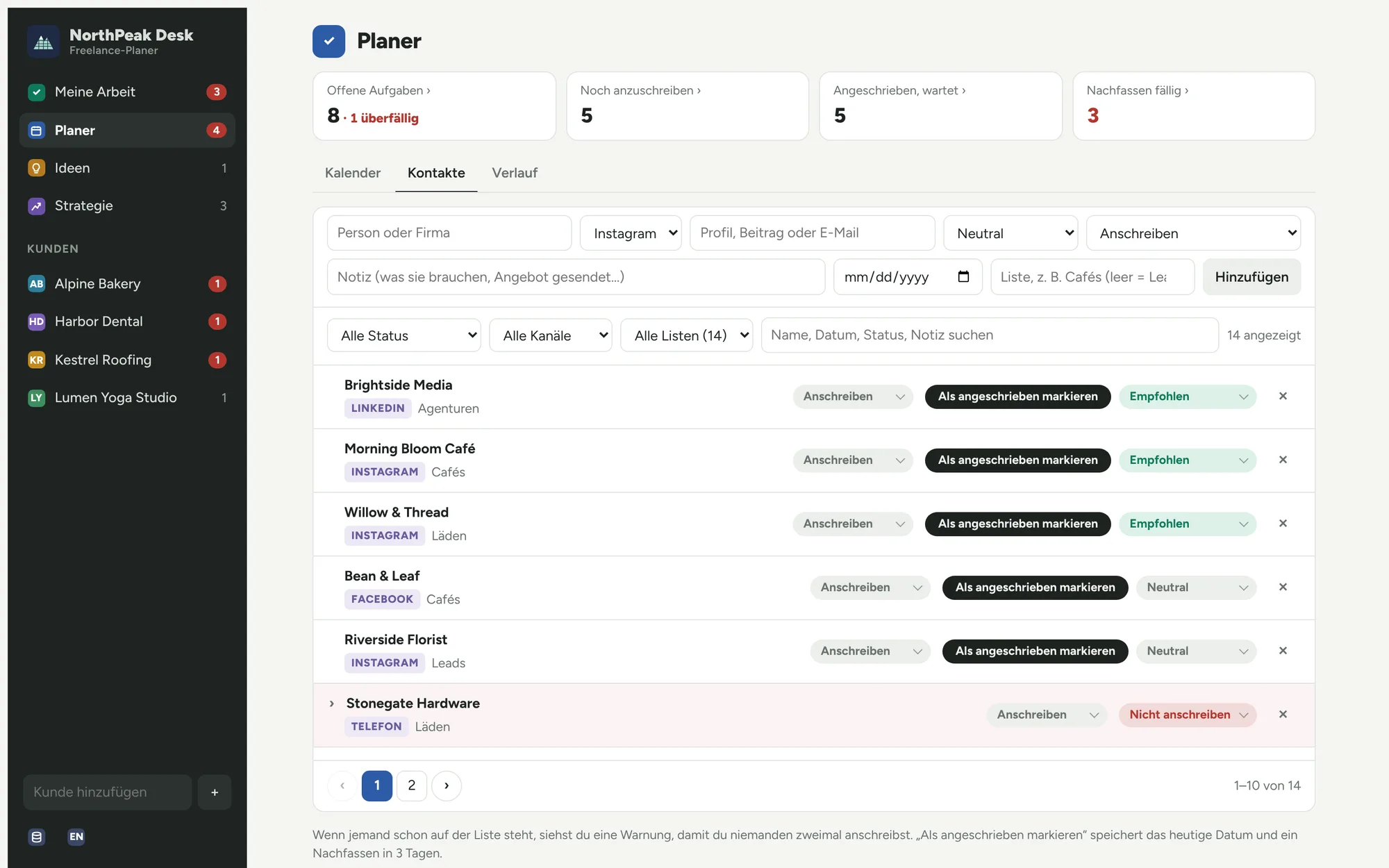Open the Offene Aufgaben card

pos(434,106)
